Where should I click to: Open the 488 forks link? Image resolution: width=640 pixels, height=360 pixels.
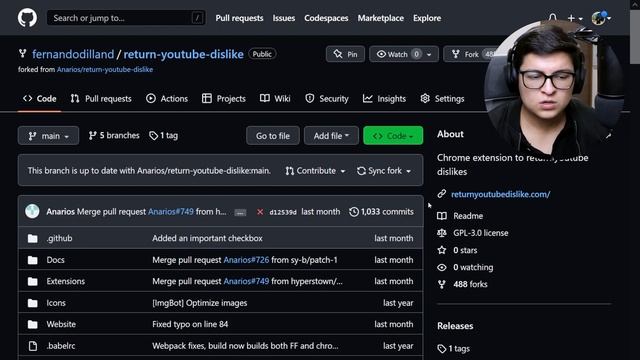(x=470, y=284)
